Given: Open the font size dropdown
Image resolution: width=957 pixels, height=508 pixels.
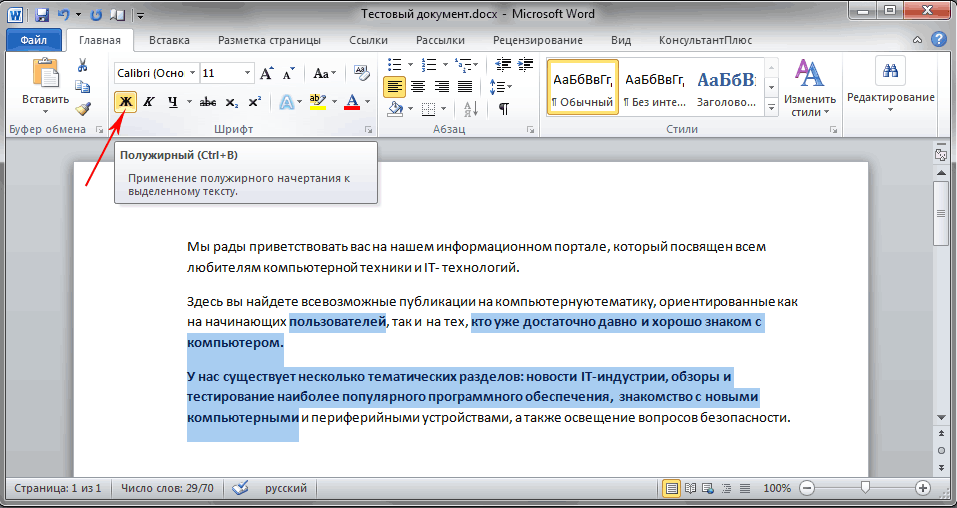Looking at the screenshot, I should click(x=247, y=73).
